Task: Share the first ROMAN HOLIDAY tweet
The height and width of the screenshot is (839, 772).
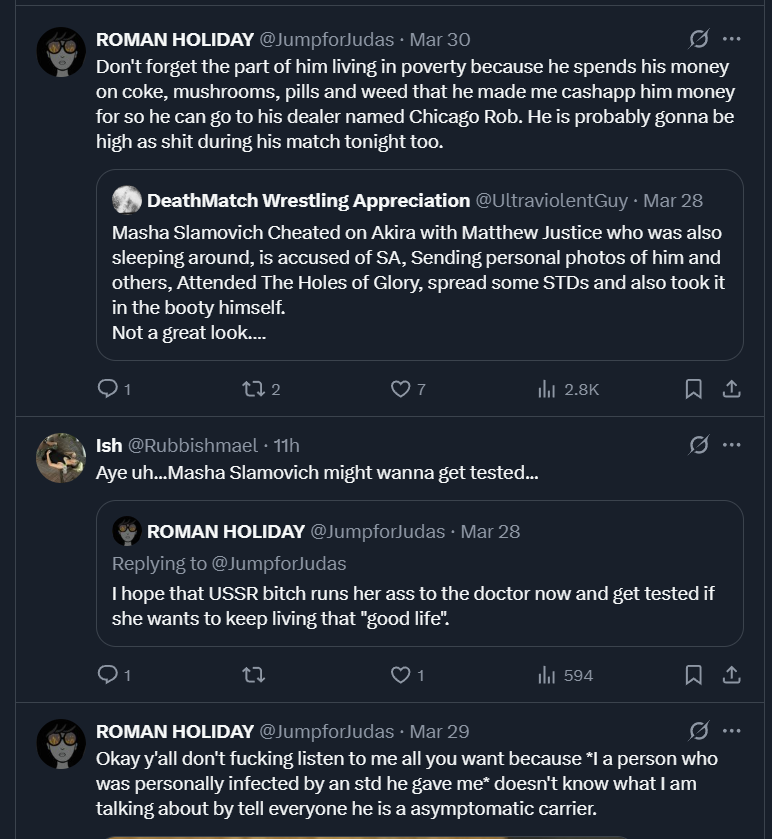Action: click(731, 389)
